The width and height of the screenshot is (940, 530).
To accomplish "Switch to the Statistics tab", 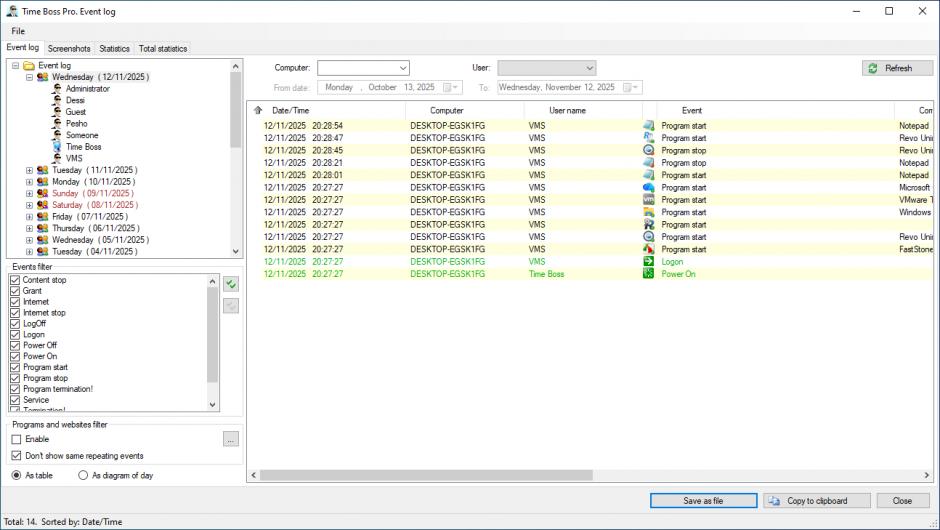I will (x=115, y=49).
